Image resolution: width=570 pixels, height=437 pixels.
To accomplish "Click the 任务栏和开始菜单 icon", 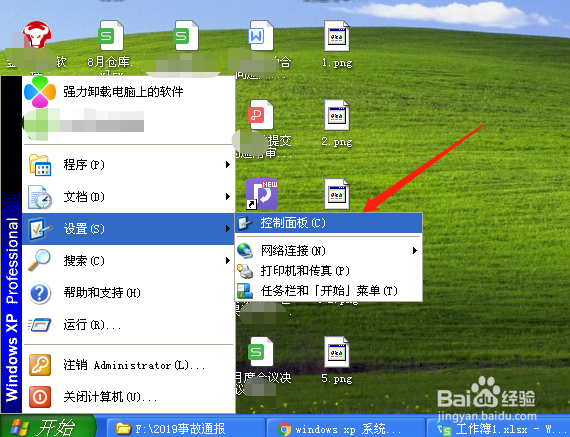I will (x=245, y=291).
